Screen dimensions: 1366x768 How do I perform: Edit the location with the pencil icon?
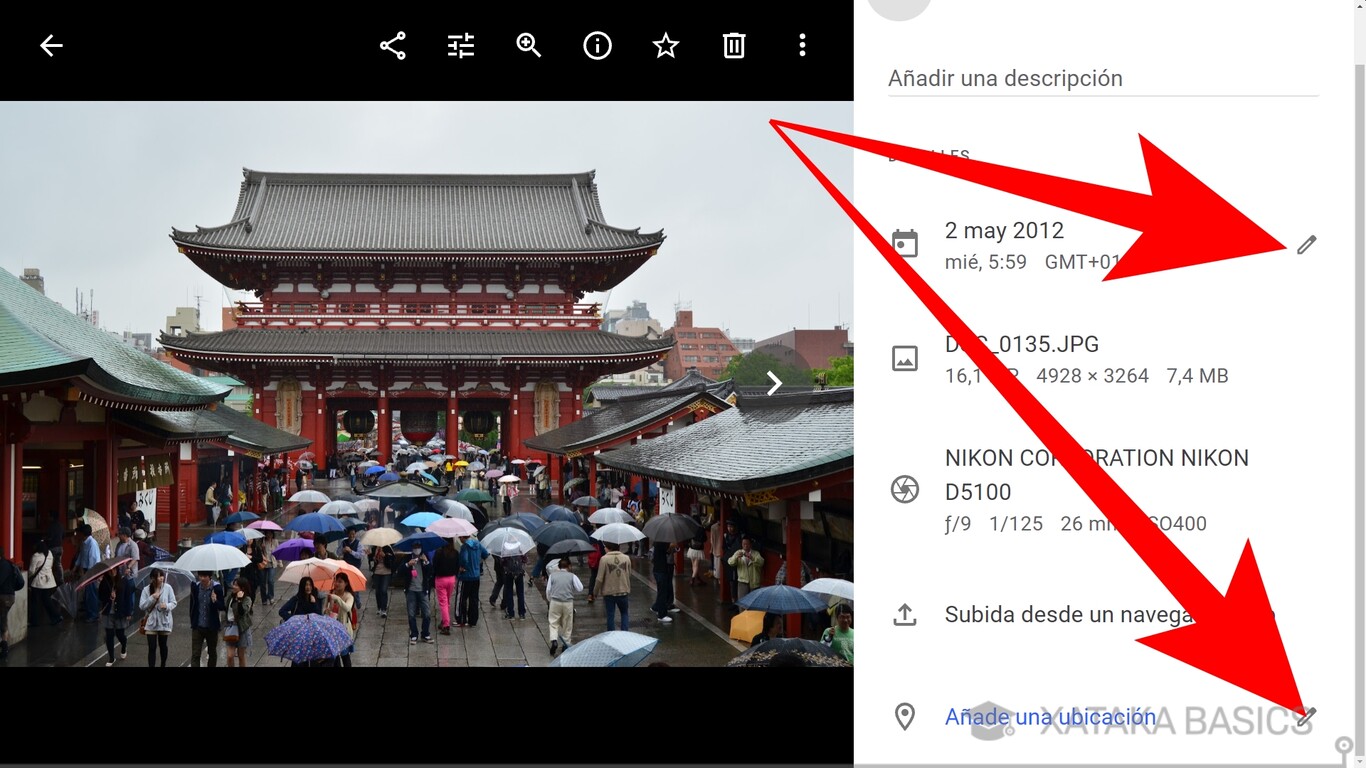coord(1307,717)
